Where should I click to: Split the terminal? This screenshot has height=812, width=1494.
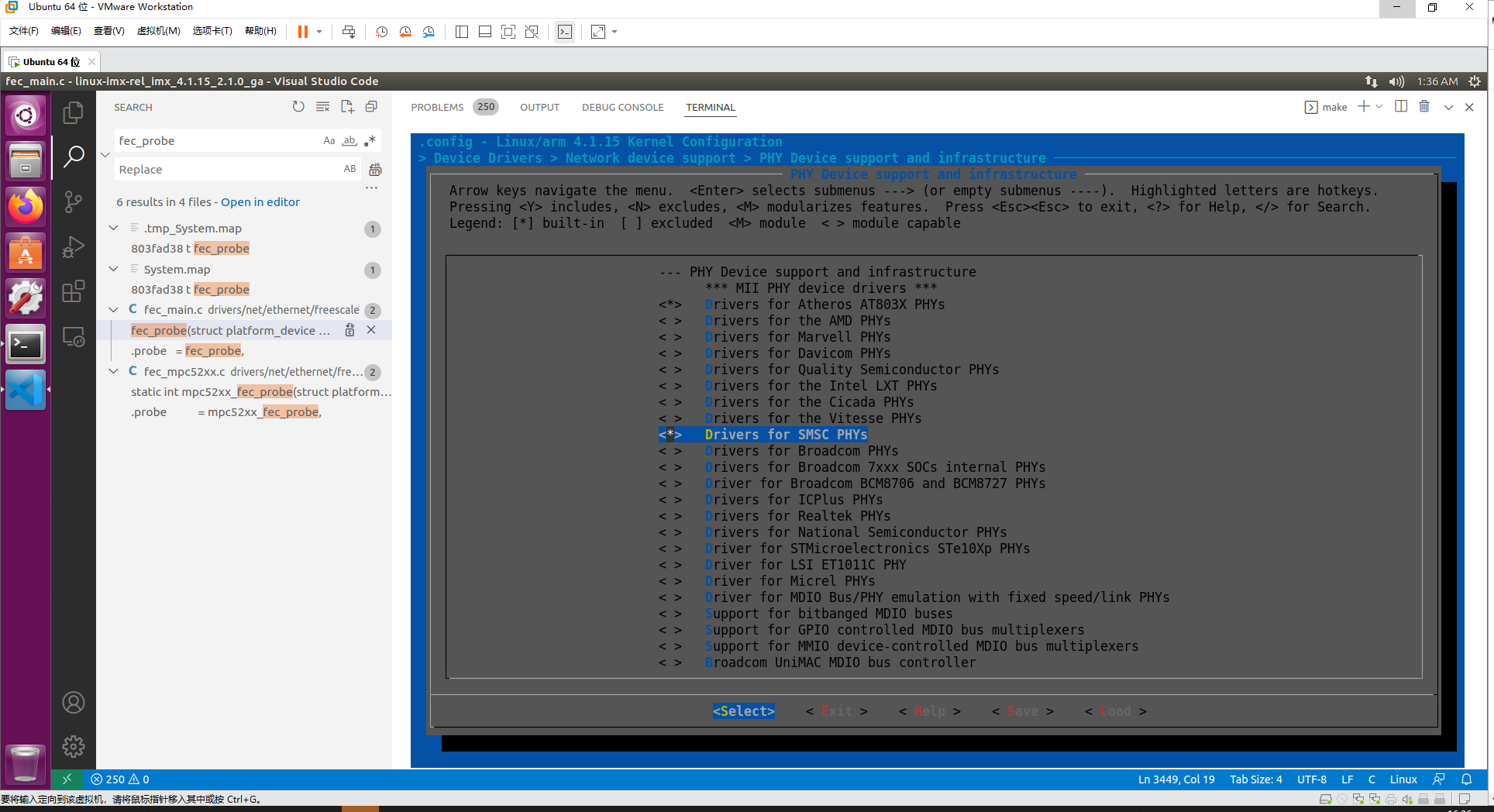pos(1401,107)
